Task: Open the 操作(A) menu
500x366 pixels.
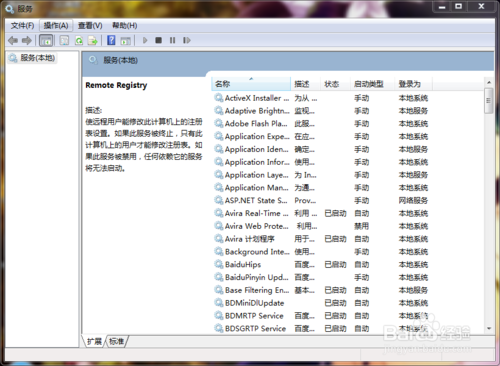Action: click(56, 26)
